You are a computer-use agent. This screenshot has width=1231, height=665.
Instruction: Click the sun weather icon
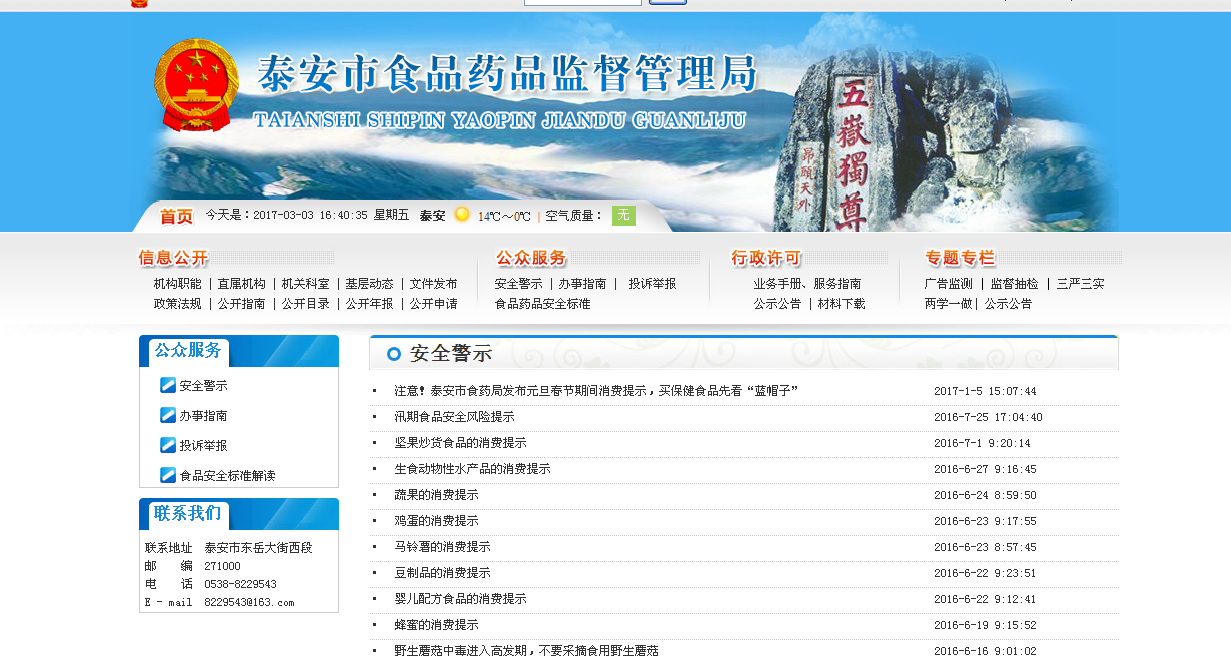462,215
